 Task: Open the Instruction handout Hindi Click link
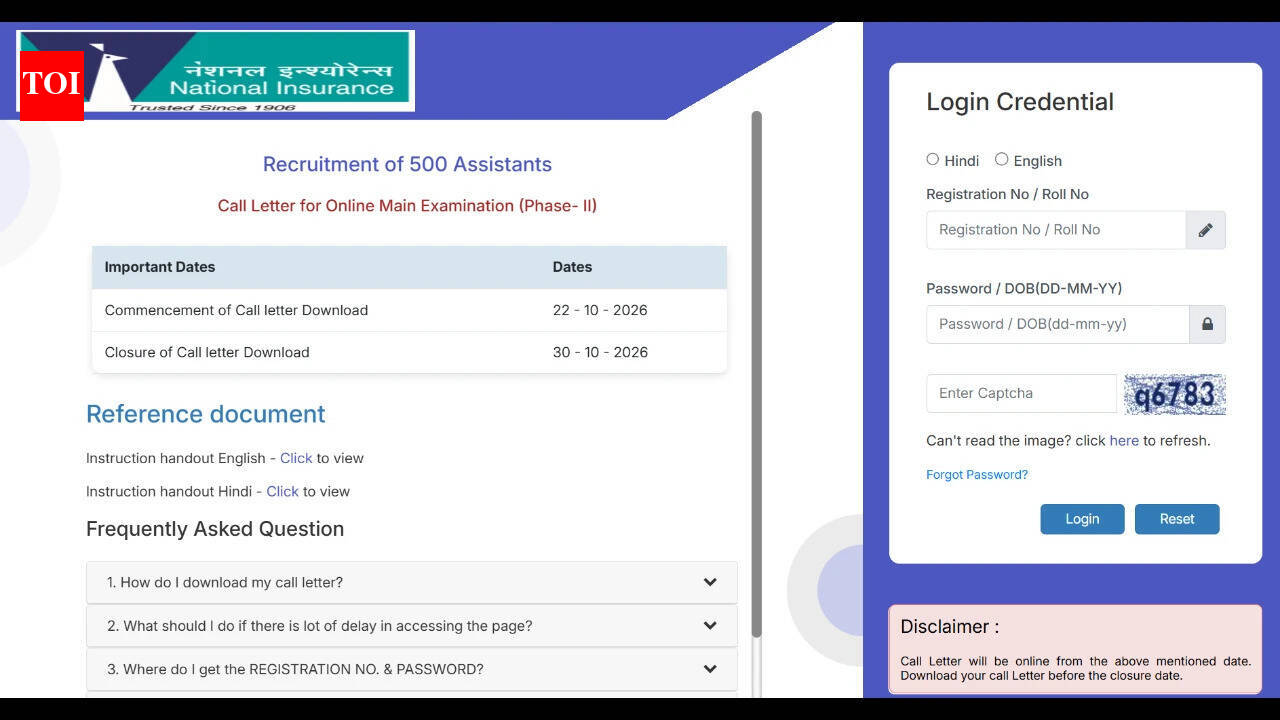pos(282,491)
